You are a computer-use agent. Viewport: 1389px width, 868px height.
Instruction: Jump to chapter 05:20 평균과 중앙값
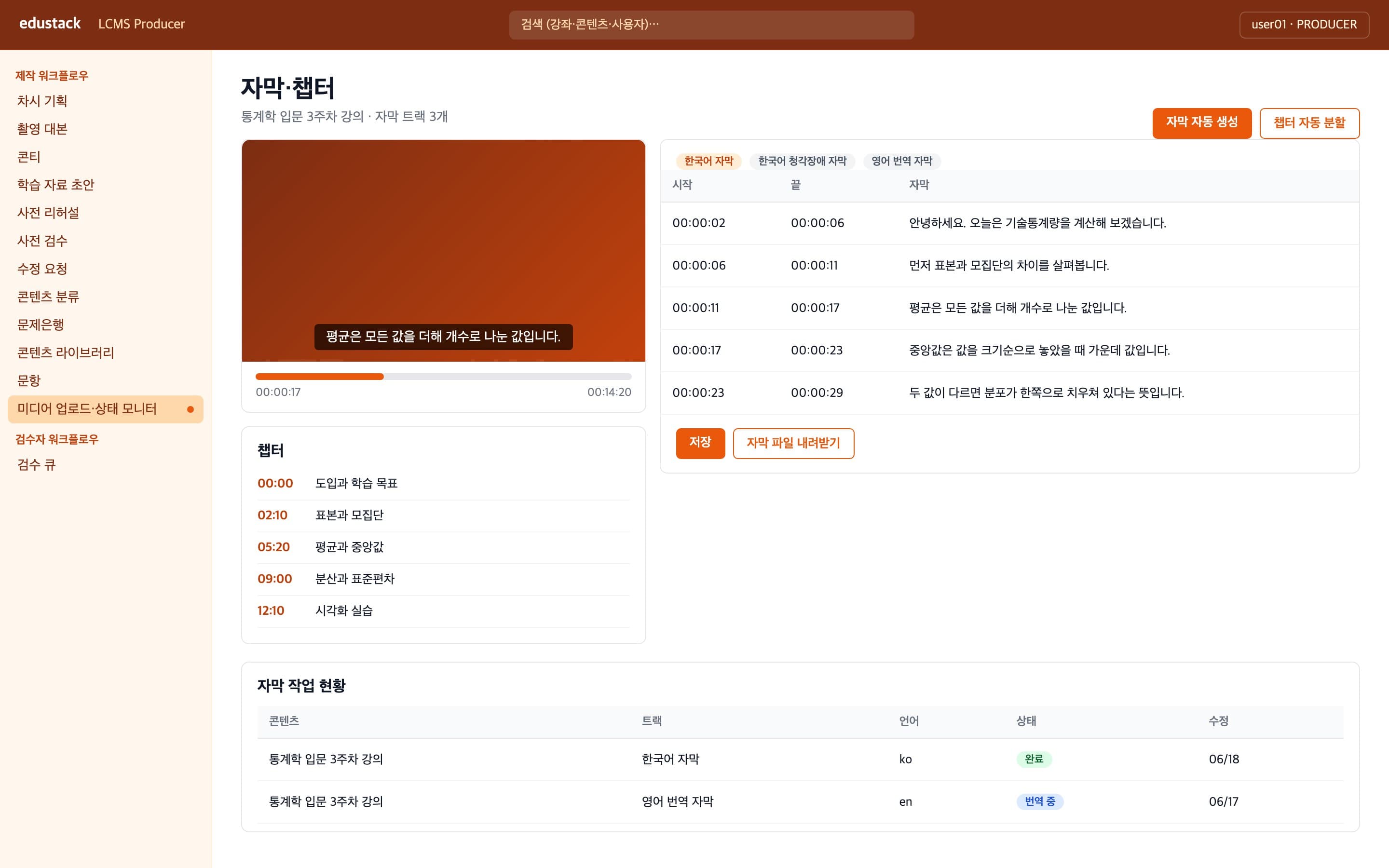pos(444,547)
